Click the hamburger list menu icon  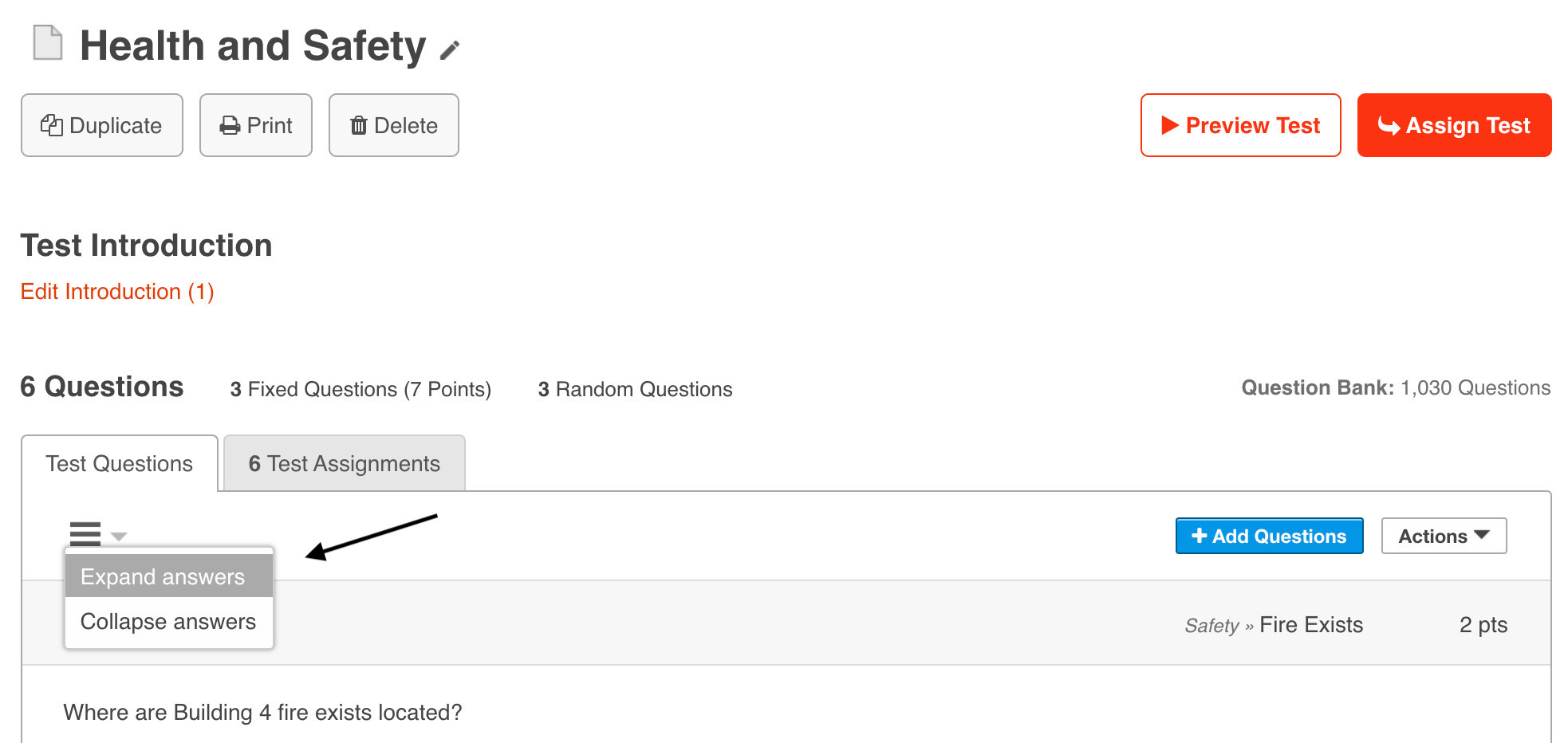[x=85, y=533]
